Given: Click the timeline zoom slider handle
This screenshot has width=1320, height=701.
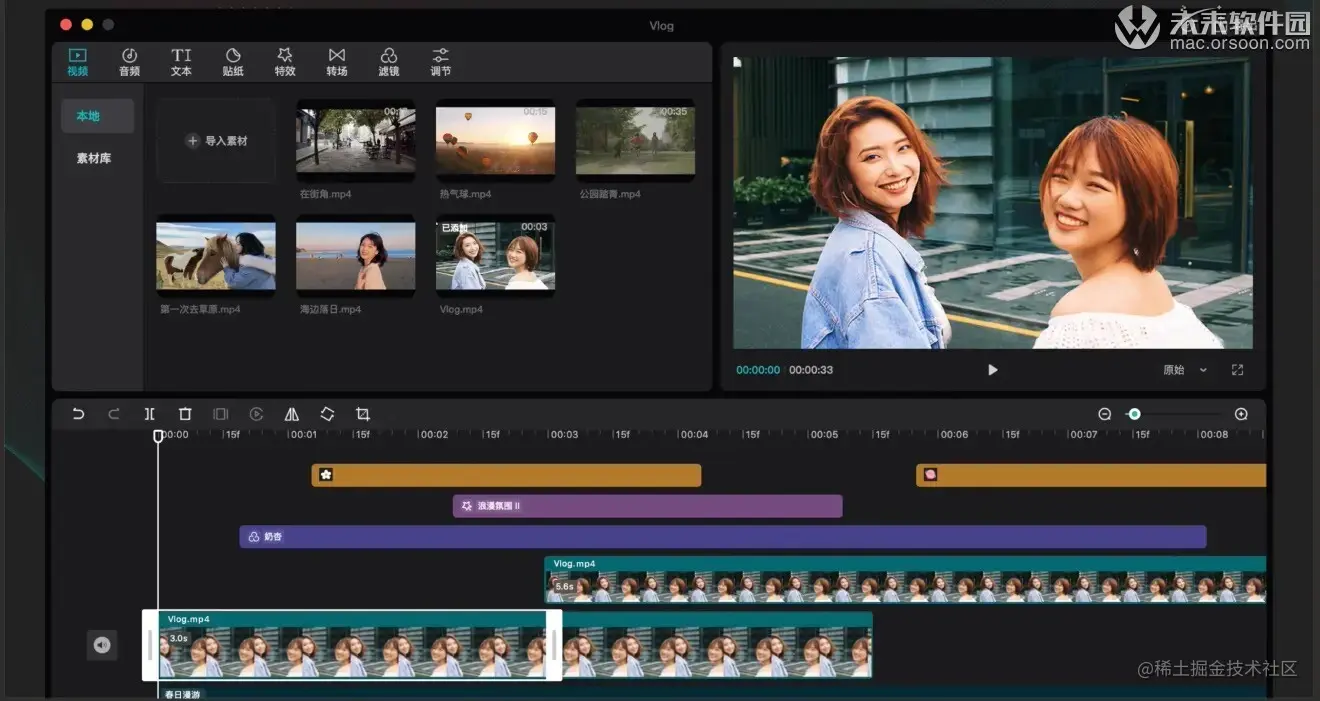Looking at the screenshot, I should [1134, 414].
